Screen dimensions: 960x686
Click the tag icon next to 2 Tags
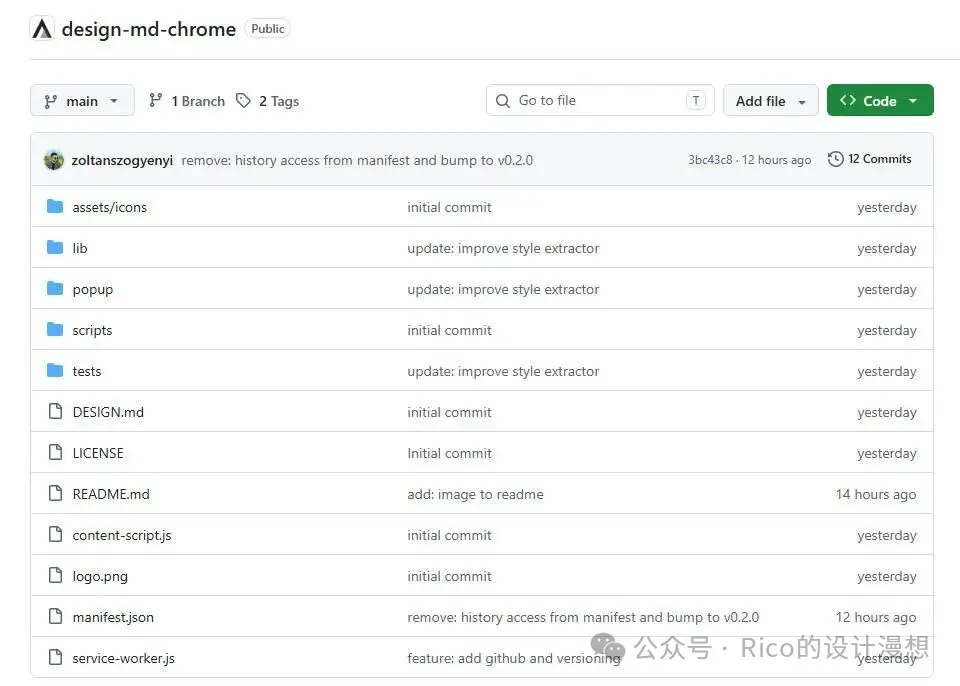243,101
